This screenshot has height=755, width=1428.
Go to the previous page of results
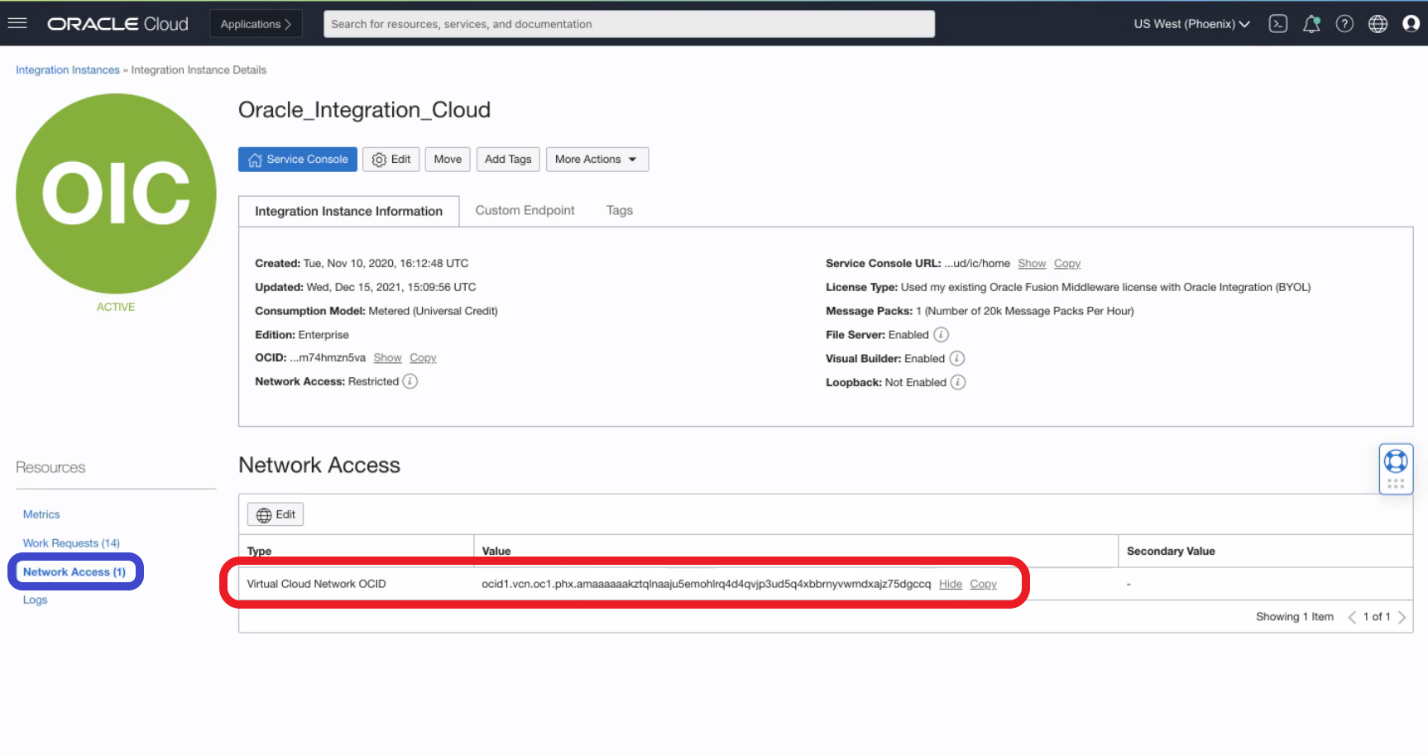(x=1352, y=617)
